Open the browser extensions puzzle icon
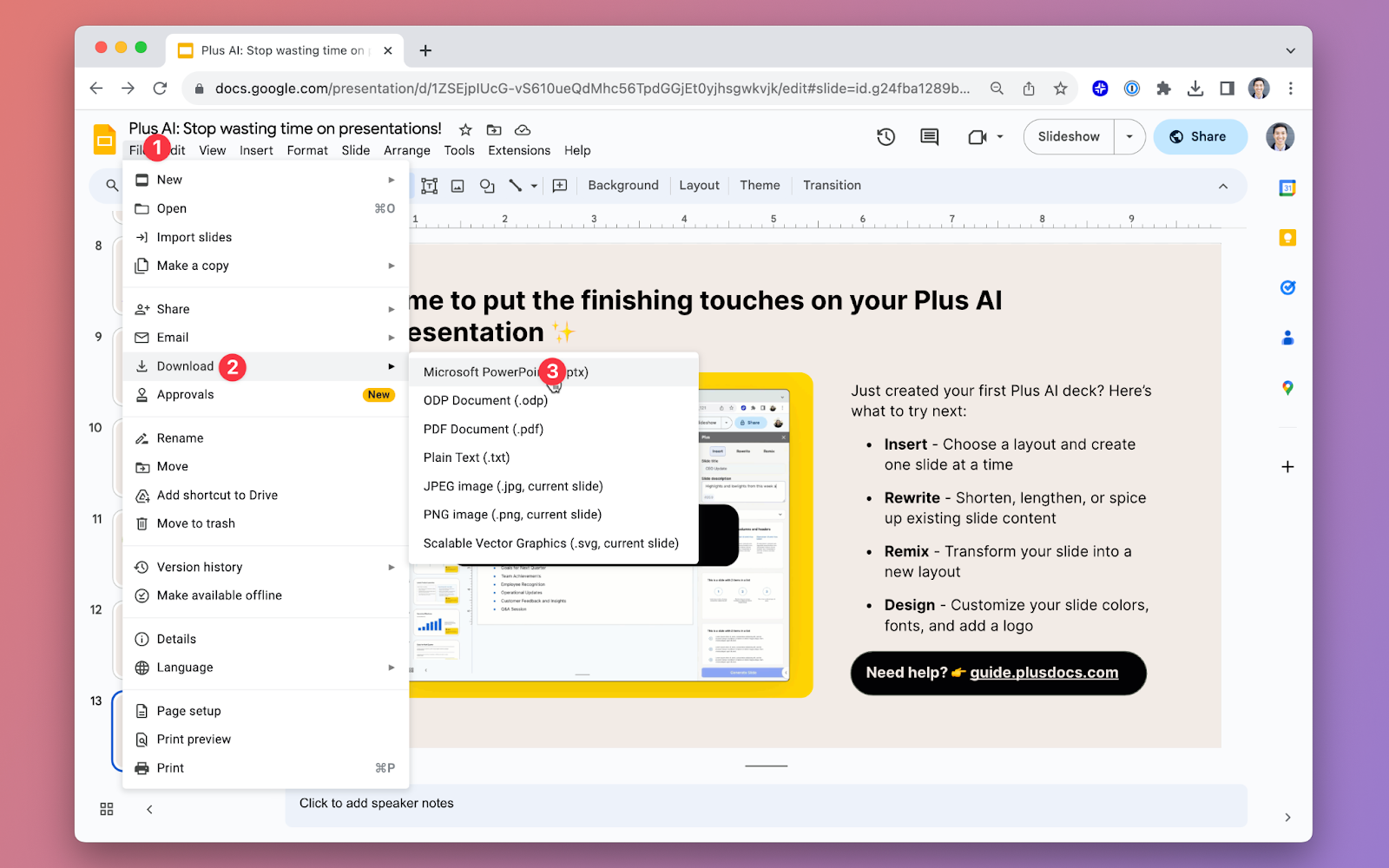The height and width of the screenshot is (868, 1389). [1163, 89]
